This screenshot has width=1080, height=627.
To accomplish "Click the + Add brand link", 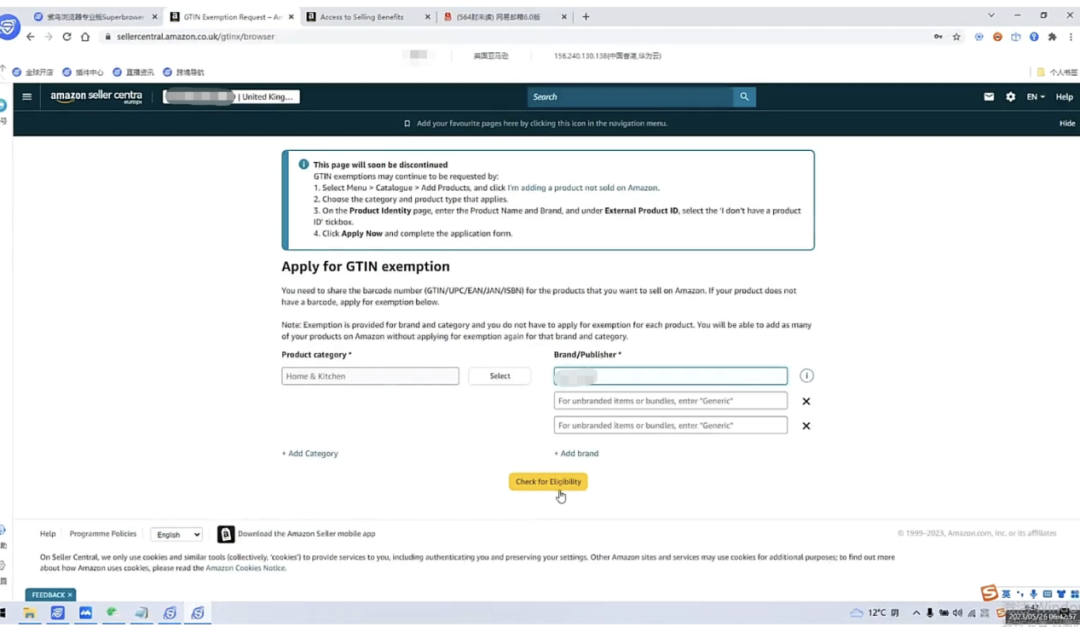I will click(x=576, y=453).
